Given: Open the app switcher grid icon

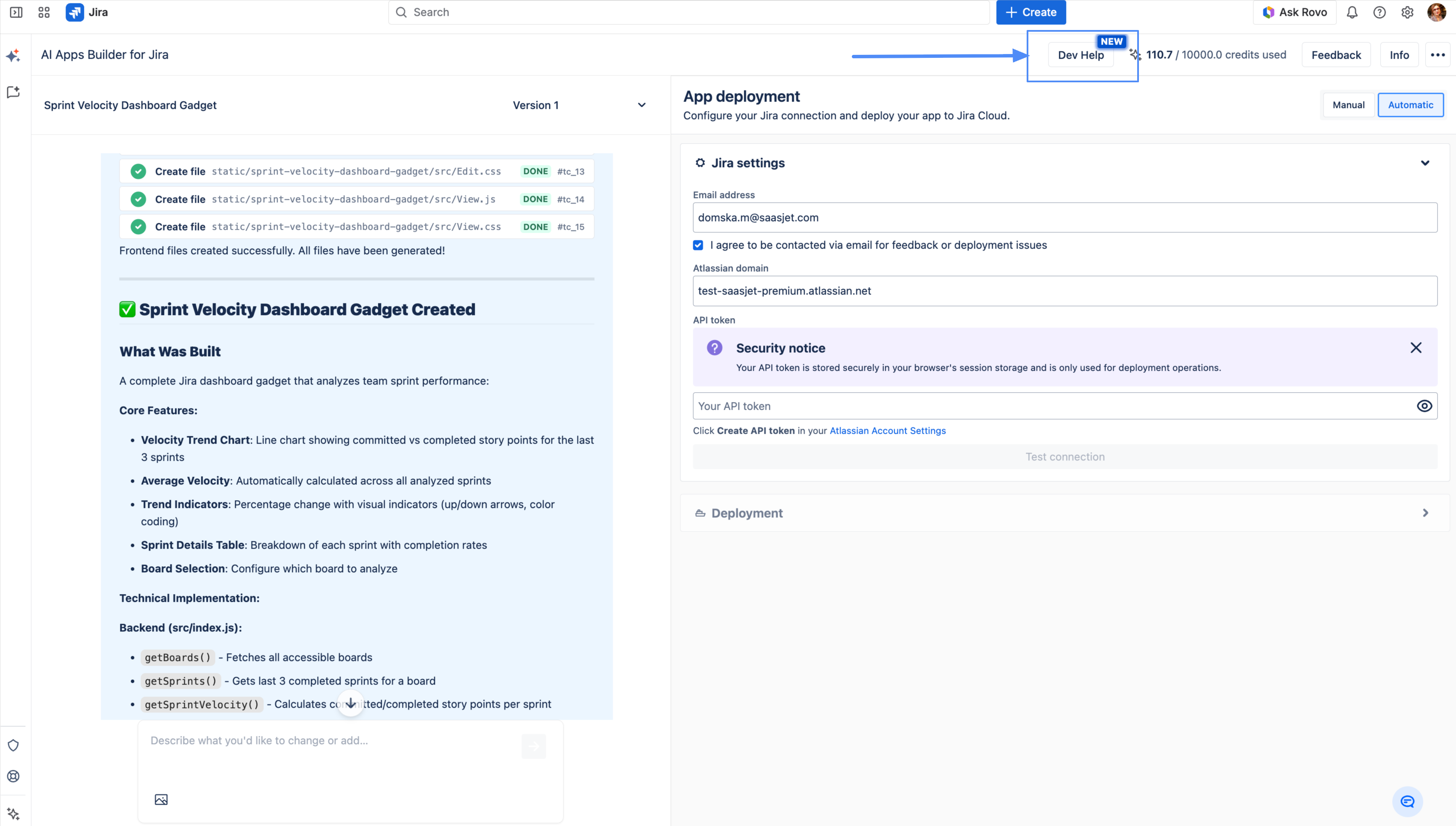Looking at the screenshot, I should [44, 12].
